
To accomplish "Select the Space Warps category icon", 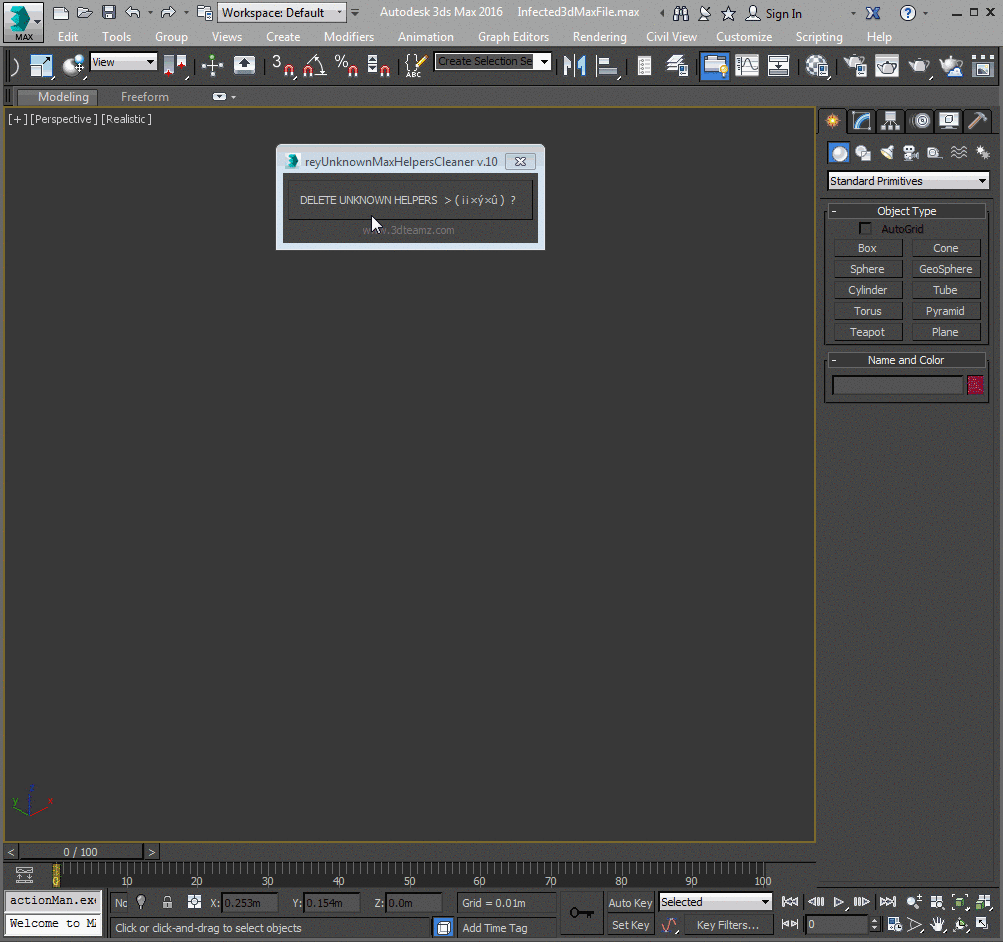I will [x=958, y=153].
